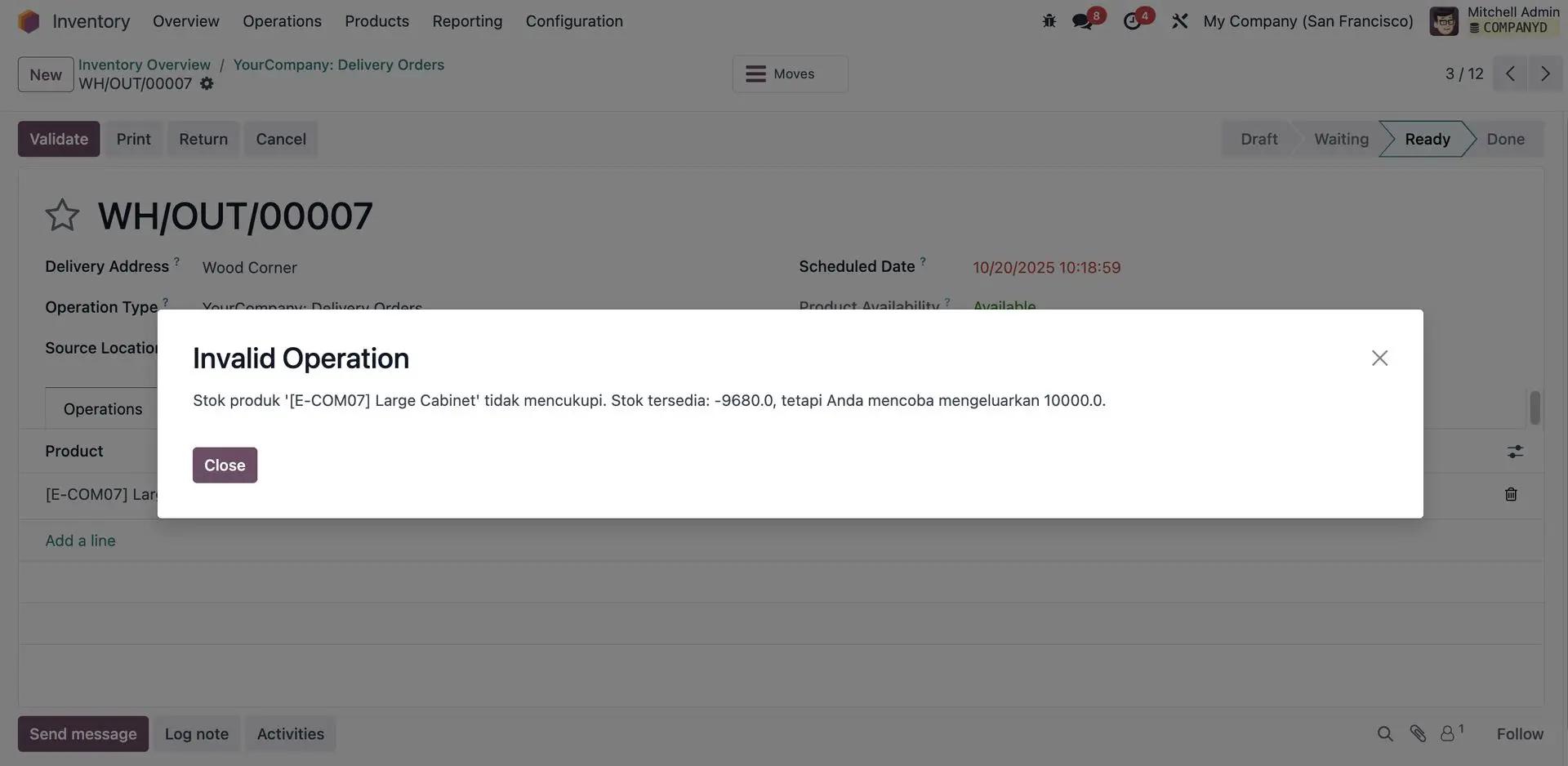
Task: Open the conversations chat icon
Action: pos(1083,21)
